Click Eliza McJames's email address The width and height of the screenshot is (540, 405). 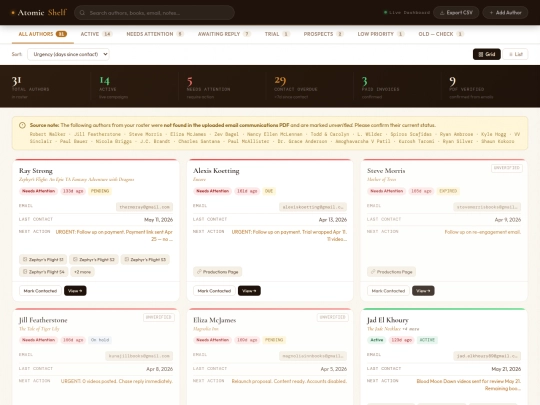[x=313, y=356]
